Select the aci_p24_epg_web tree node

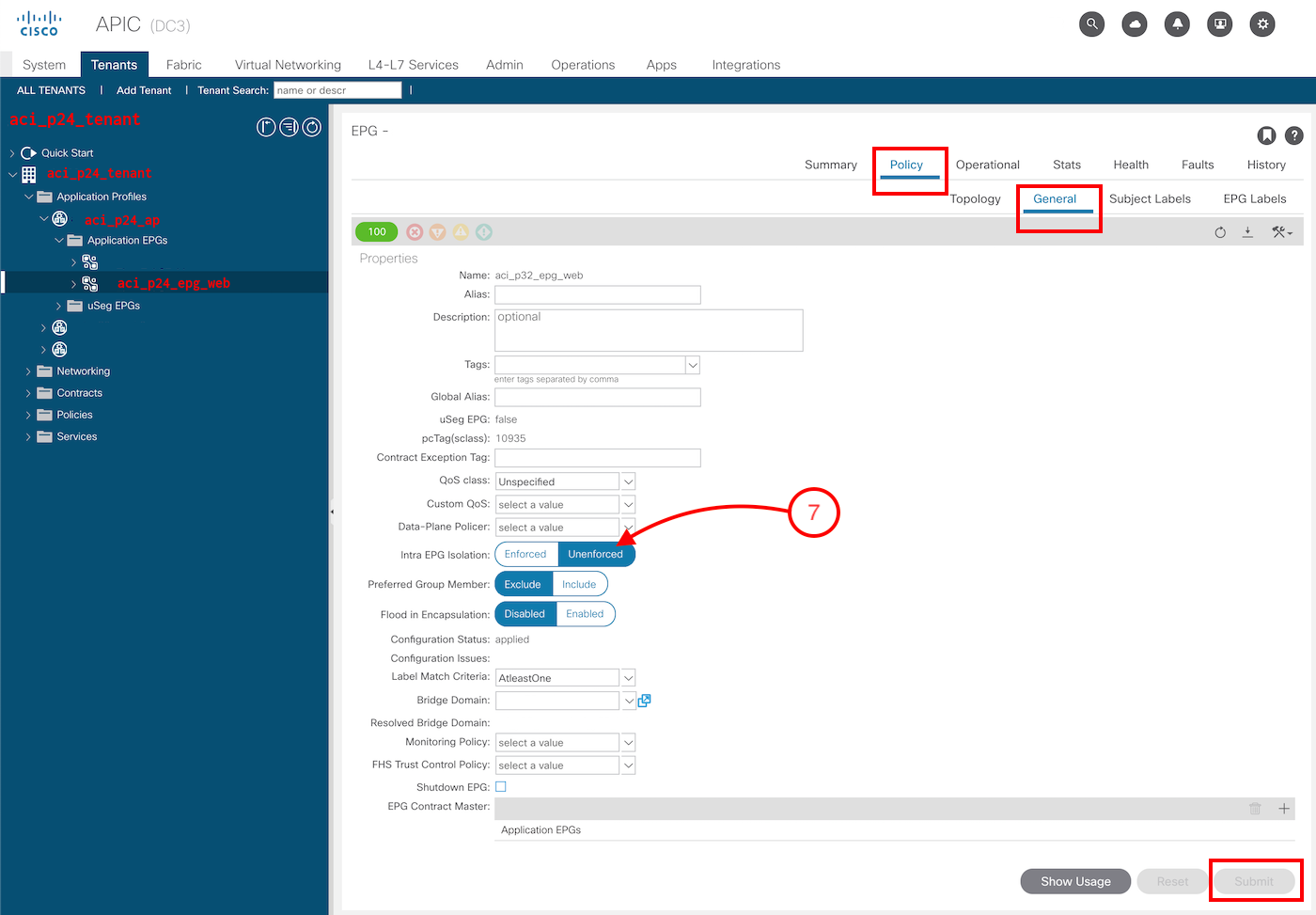[173, 283]
